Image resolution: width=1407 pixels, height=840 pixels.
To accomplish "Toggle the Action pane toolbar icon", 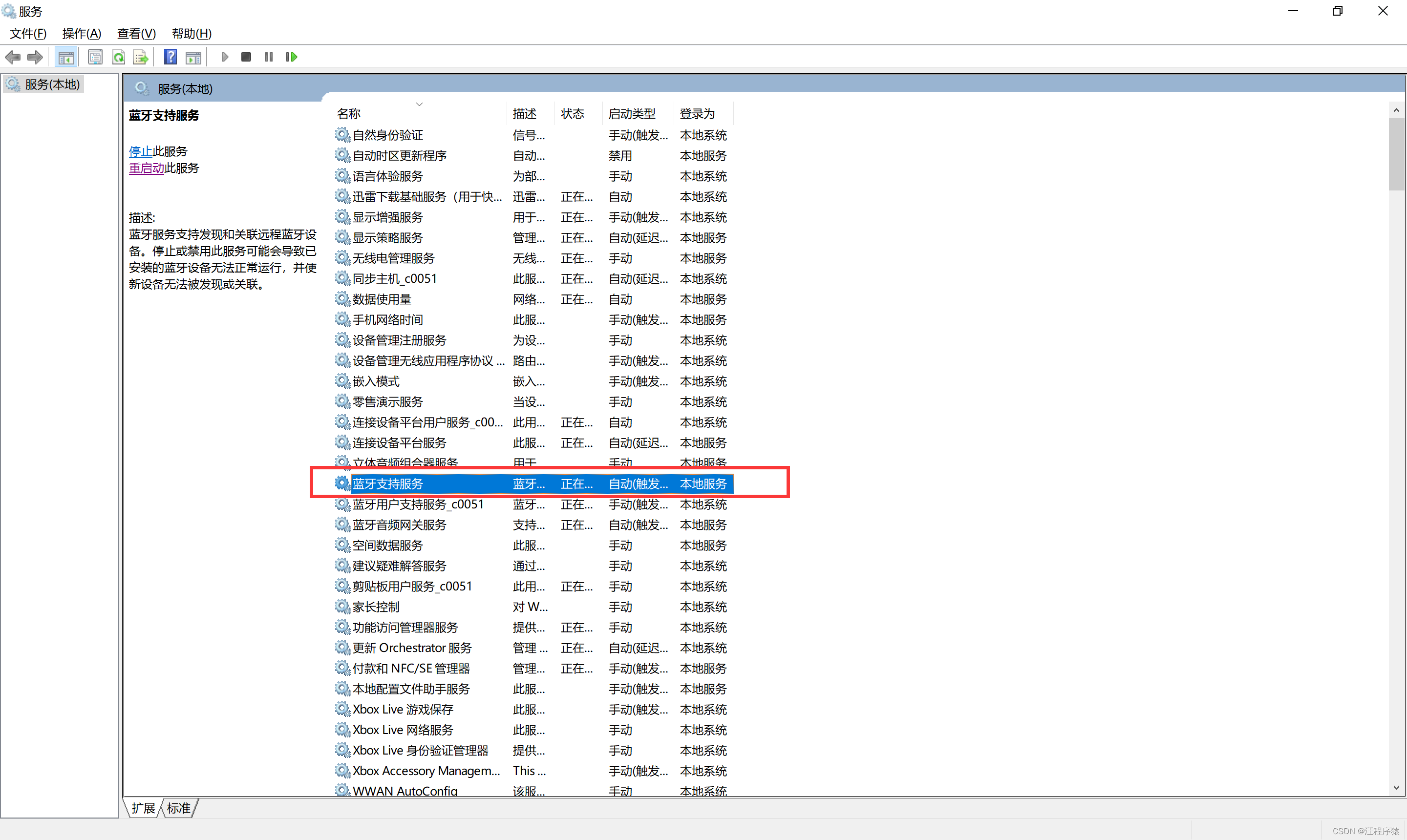I will point(193,57).
